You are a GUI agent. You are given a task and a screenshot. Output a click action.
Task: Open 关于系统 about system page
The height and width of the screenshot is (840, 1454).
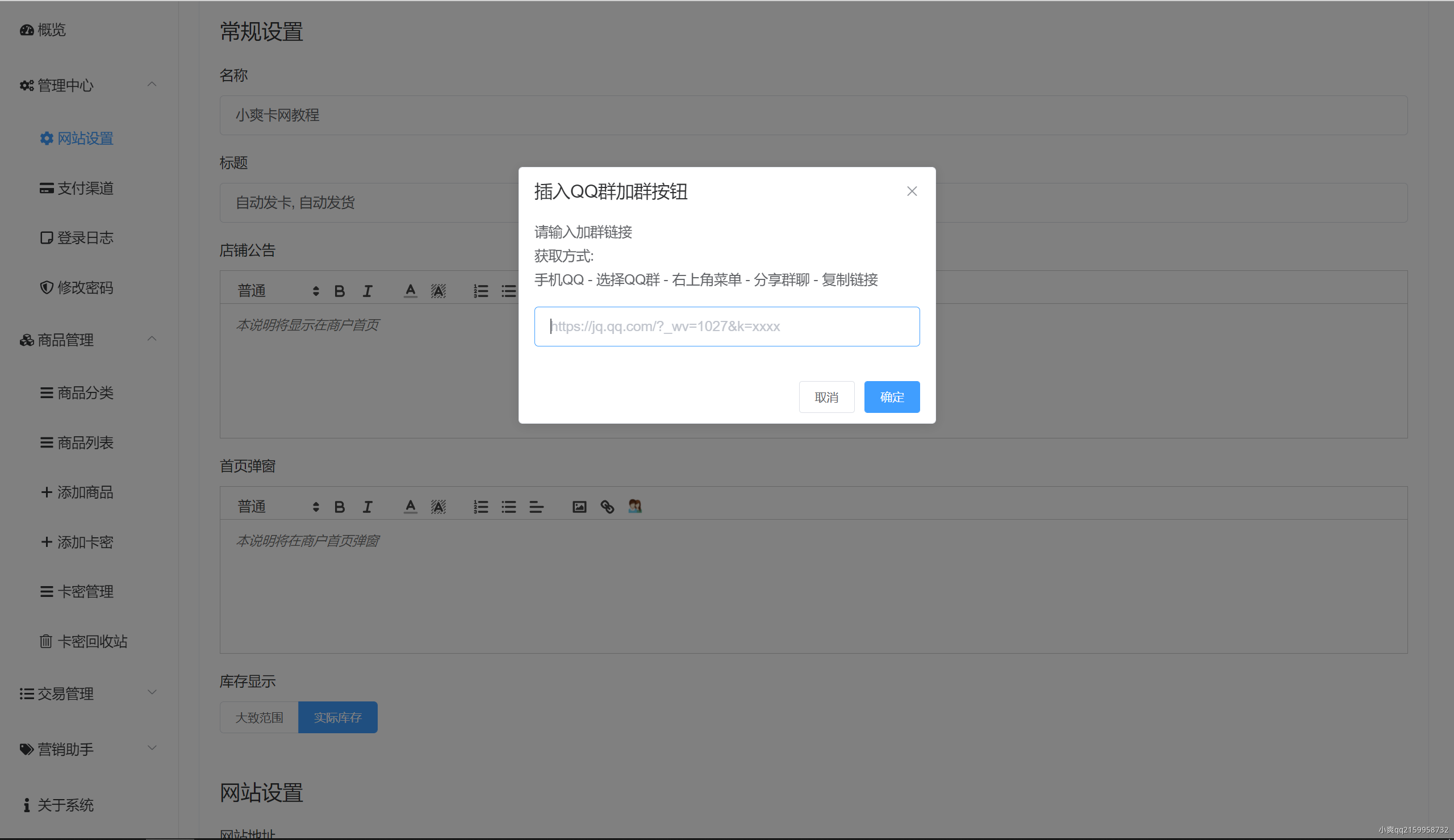coord(58,805)
